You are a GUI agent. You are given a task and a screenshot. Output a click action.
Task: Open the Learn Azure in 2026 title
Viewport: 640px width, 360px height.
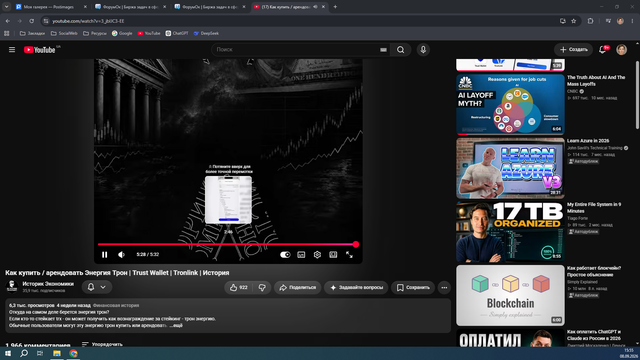(x=588, y=140)
